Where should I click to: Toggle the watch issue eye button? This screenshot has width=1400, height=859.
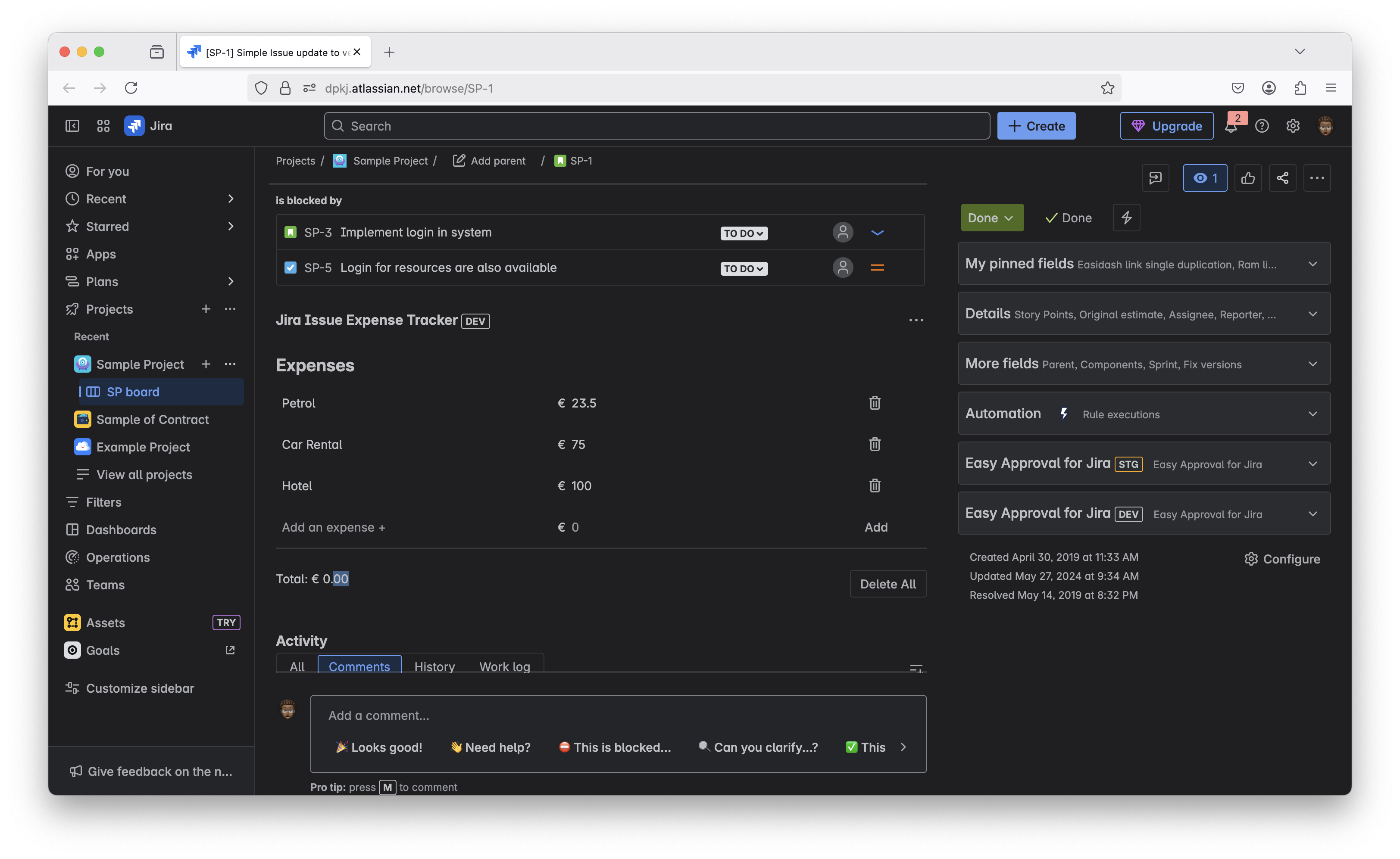click(x=1204, y=178)
